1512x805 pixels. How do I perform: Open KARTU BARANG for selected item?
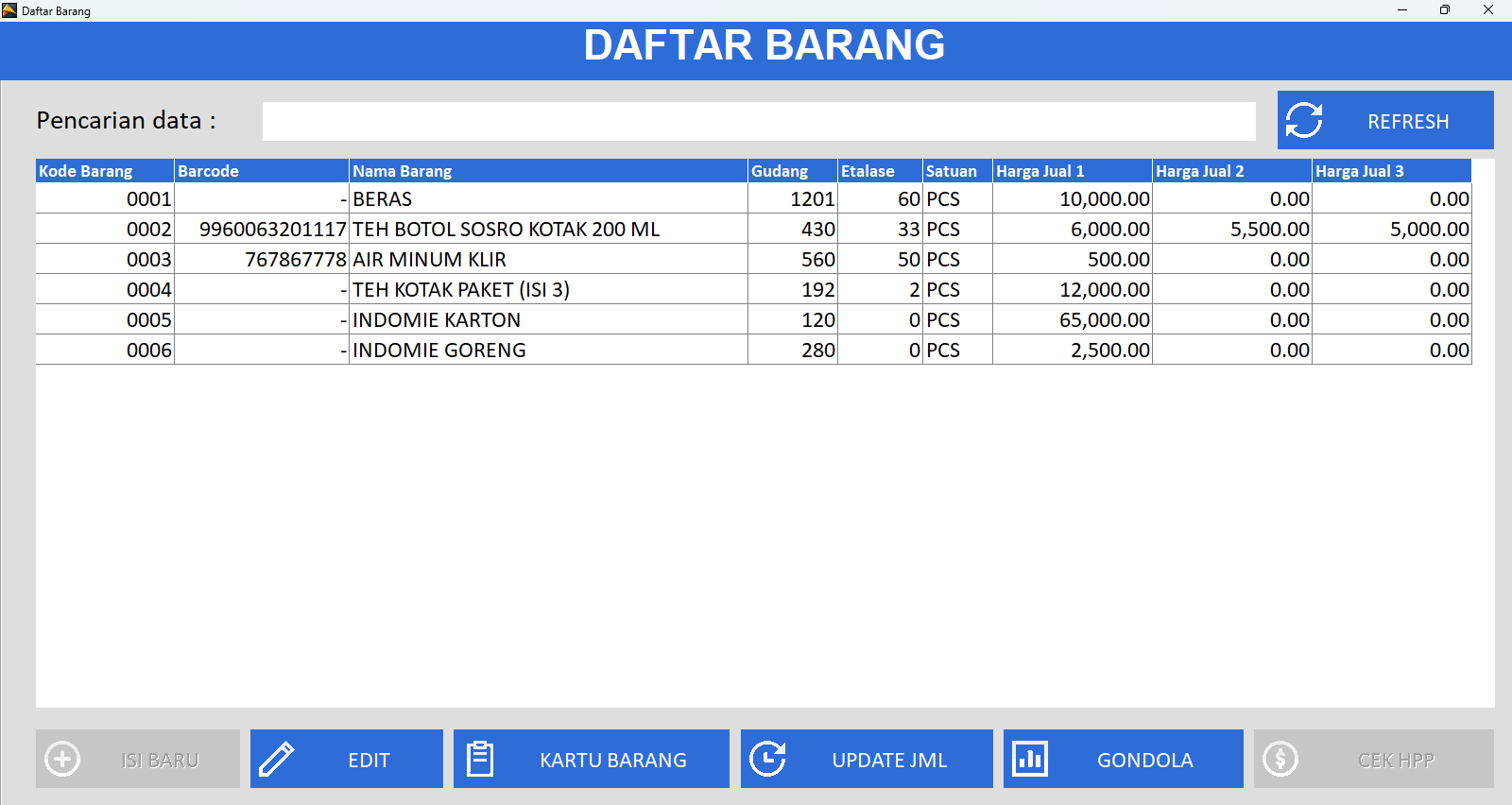point(612,760)
